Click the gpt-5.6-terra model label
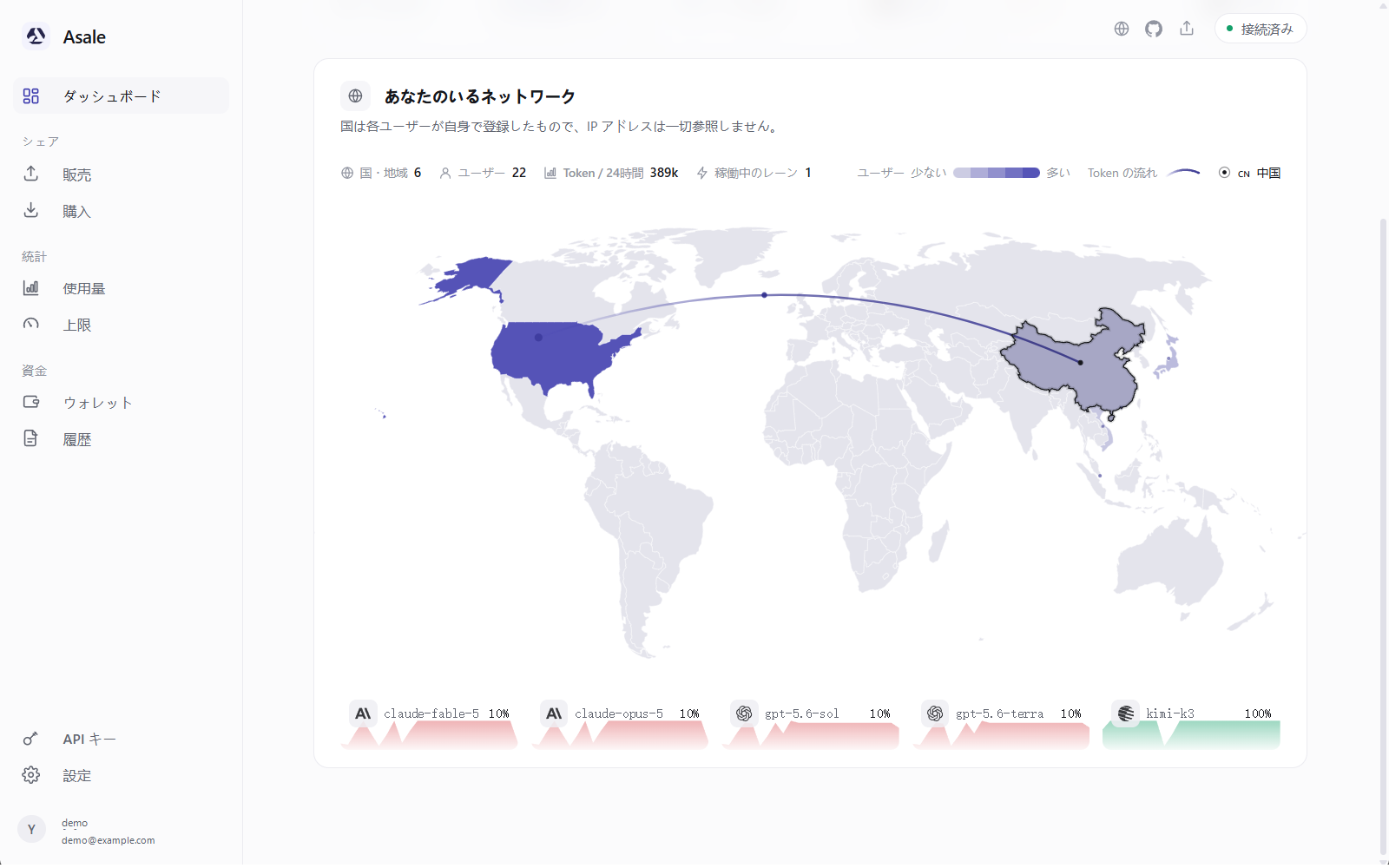Screen dimensions: 1389x868 click(999, 713)
